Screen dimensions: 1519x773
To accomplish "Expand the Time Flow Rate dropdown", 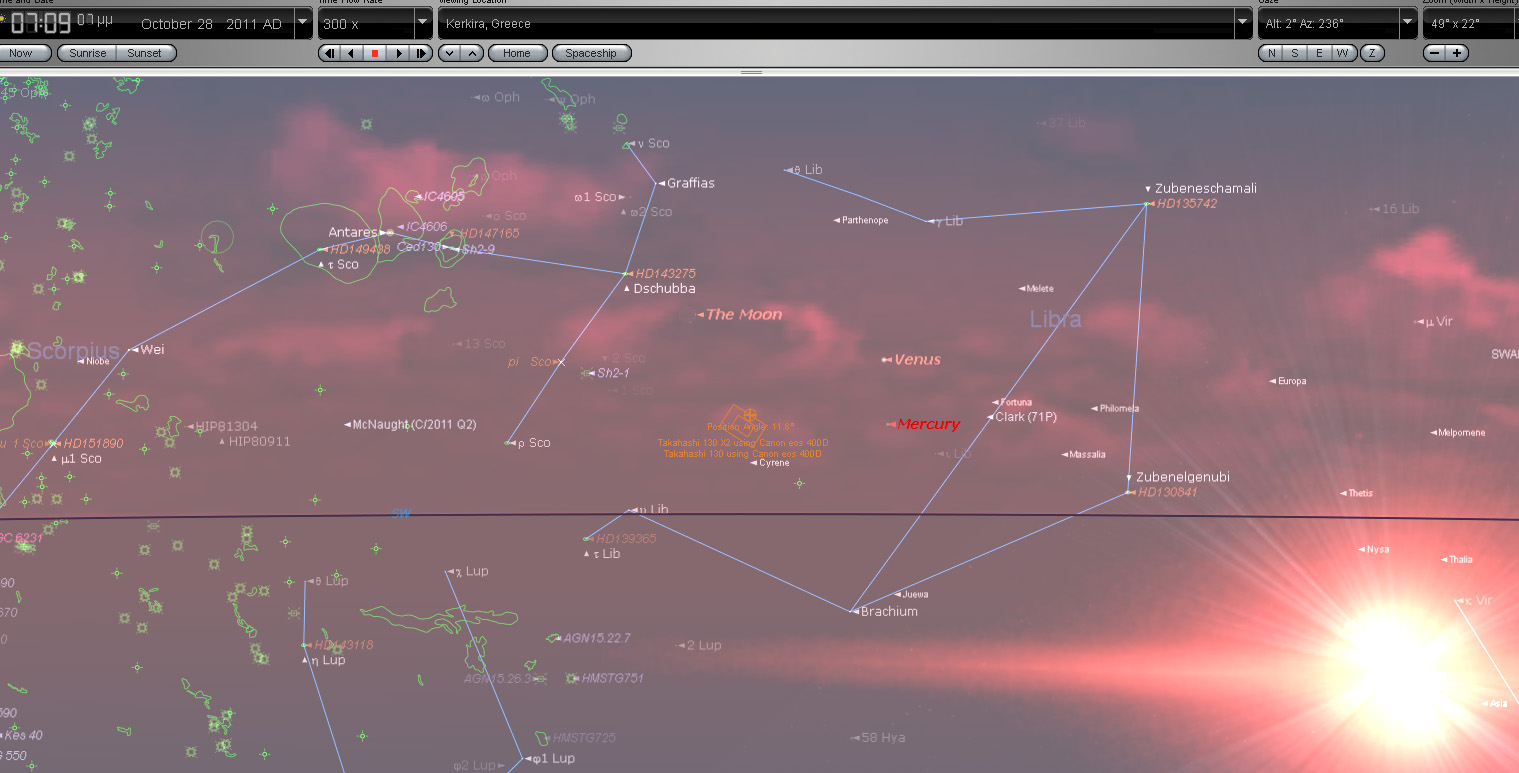I will (422, 23).
